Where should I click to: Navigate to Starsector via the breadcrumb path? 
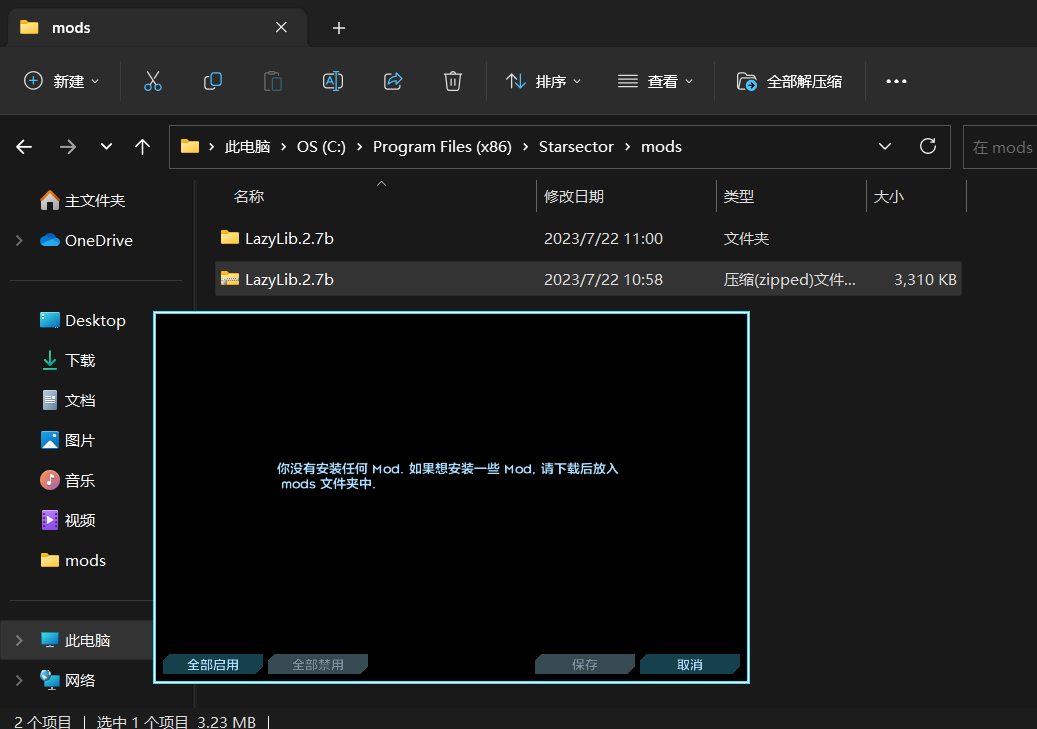[576, 146]
